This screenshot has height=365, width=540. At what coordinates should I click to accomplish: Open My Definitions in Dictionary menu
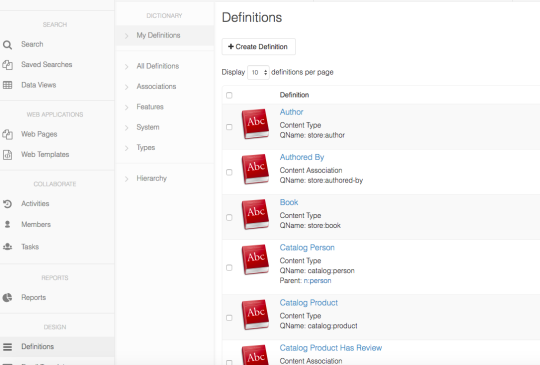[158, 35]
